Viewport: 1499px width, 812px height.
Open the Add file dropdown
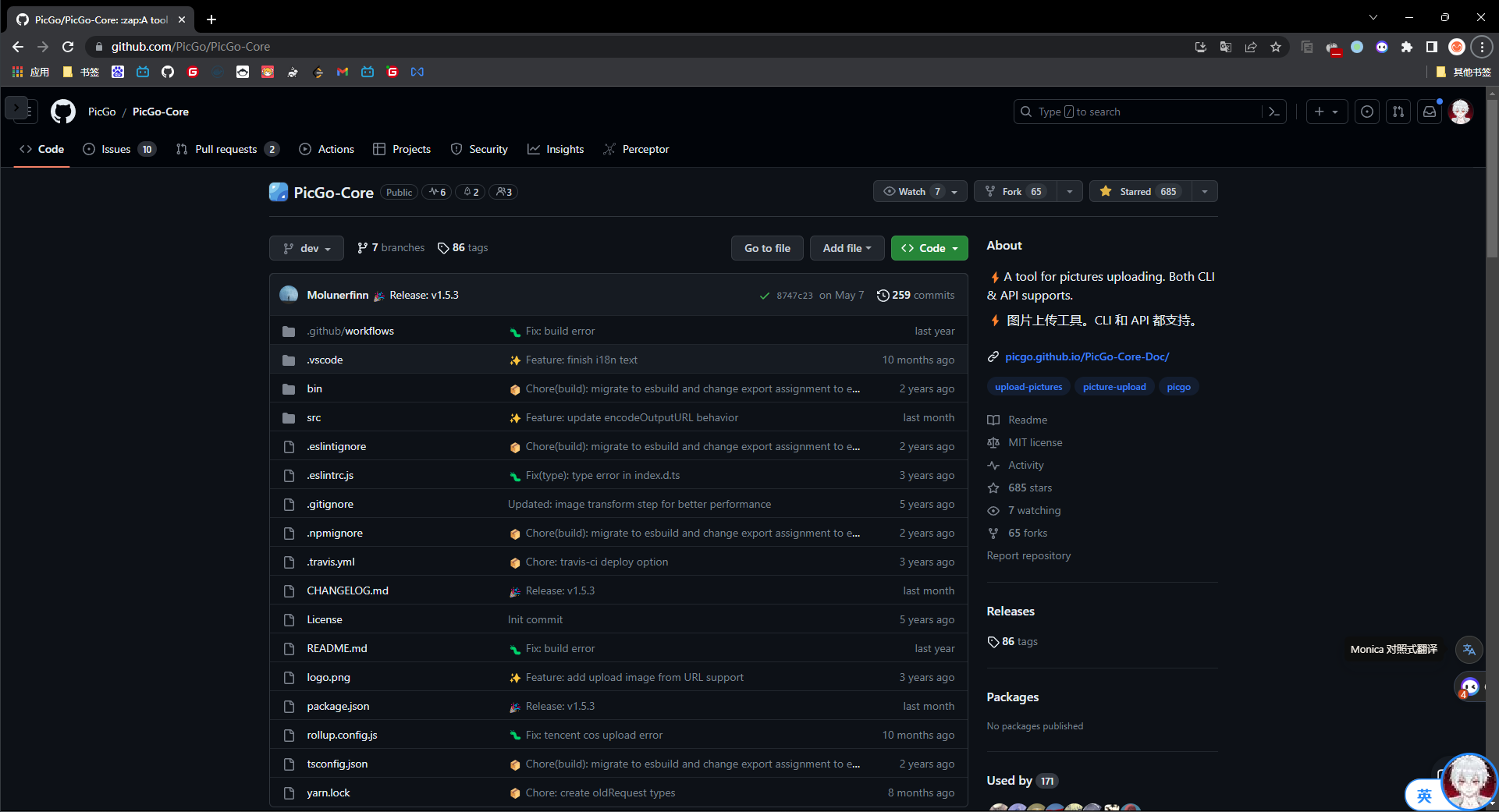pos(847,248)
